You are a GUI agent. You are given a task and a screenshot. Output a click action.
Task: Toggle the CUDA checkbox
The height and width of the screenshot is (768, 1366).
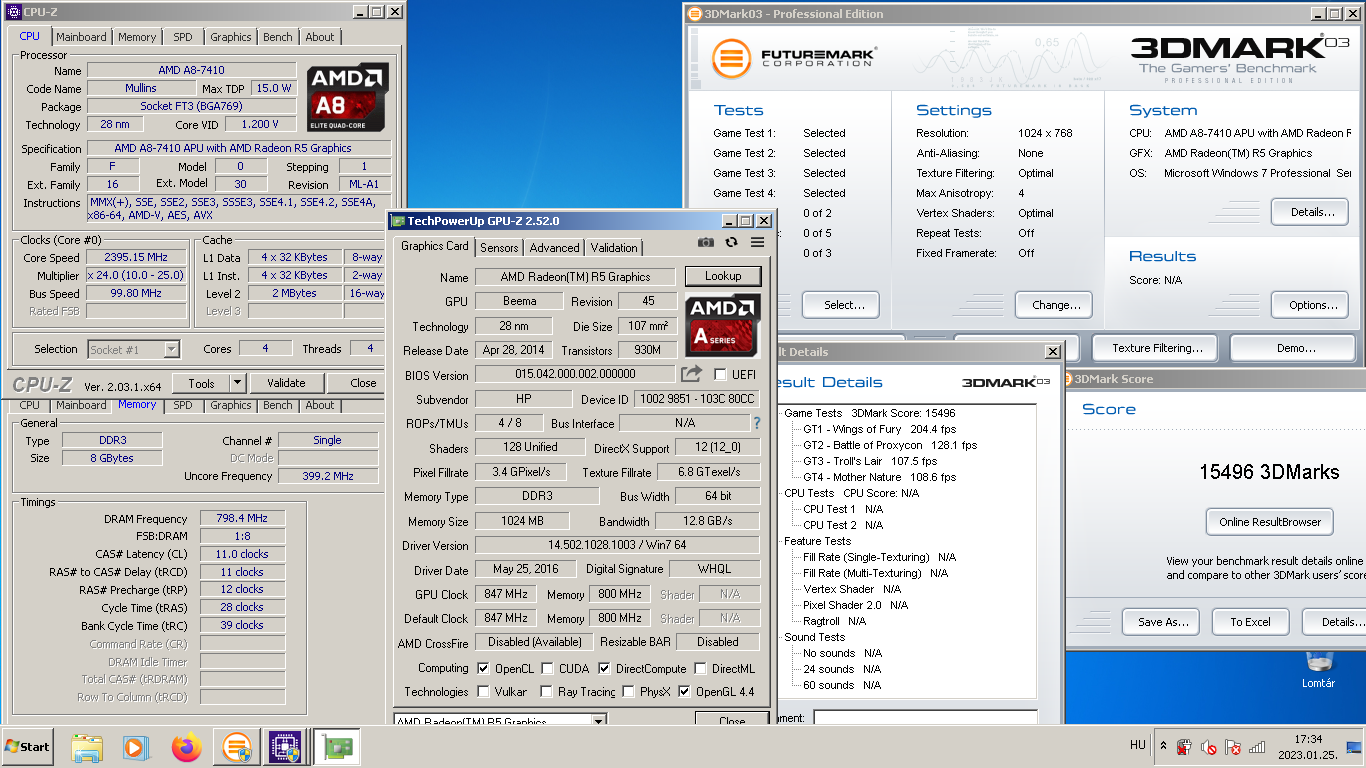(x=548, y=669)
